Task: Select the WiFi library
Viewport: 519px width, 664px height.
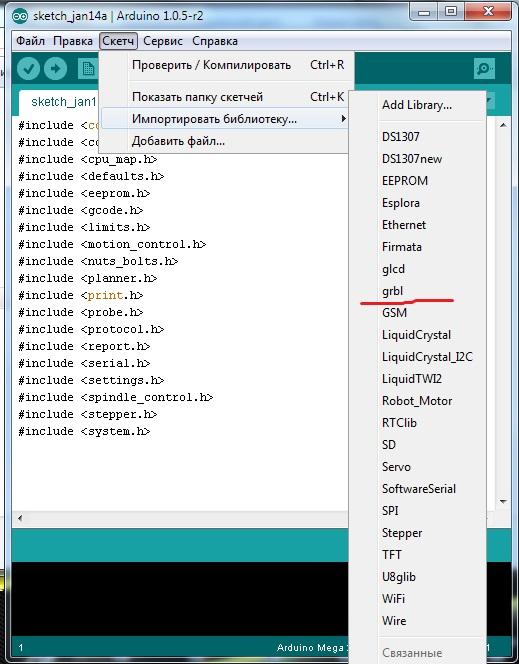Action: click(417, 599)
